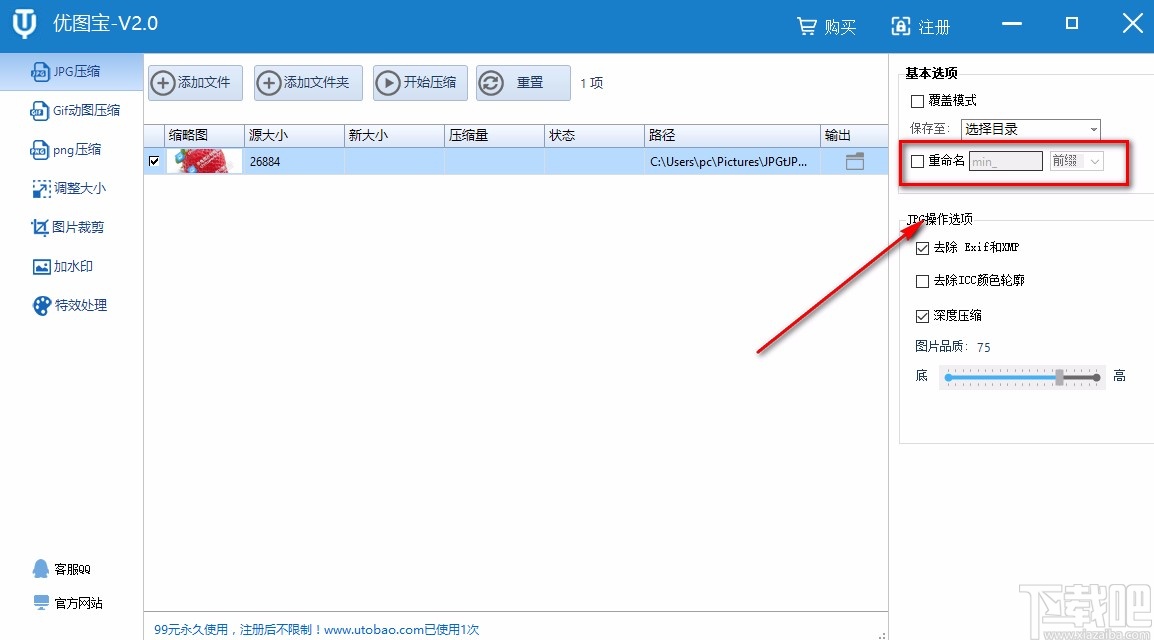Open the 图片裁剪 tool
The width and height of the screenshot is (1154, 640).
coord(67,227)
